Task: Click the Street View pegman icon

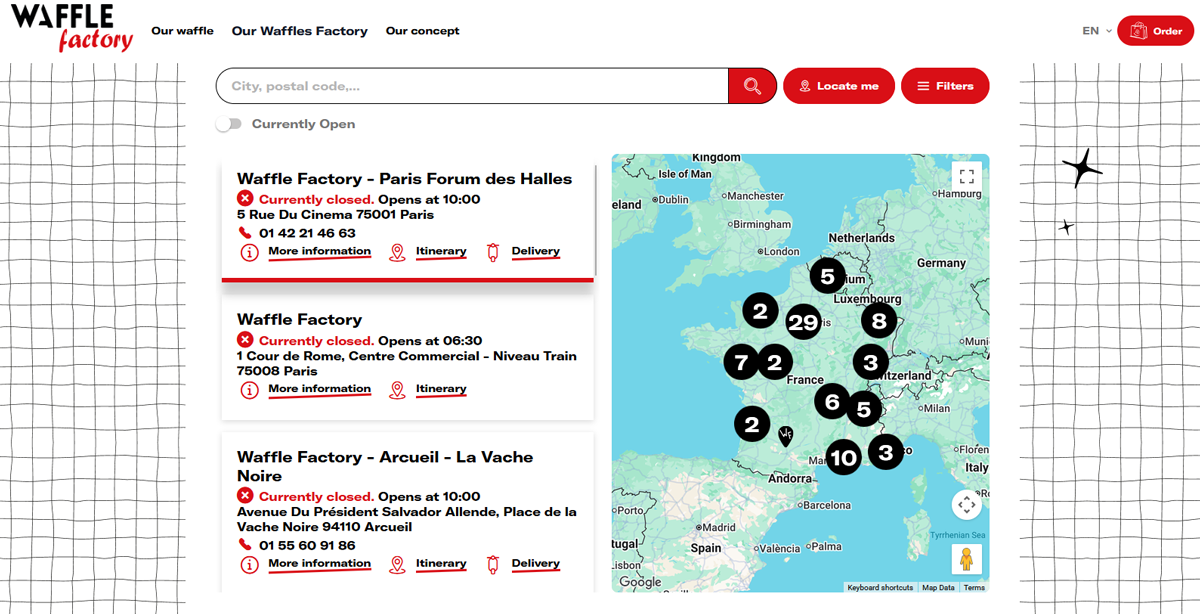Action: point(966,559)
